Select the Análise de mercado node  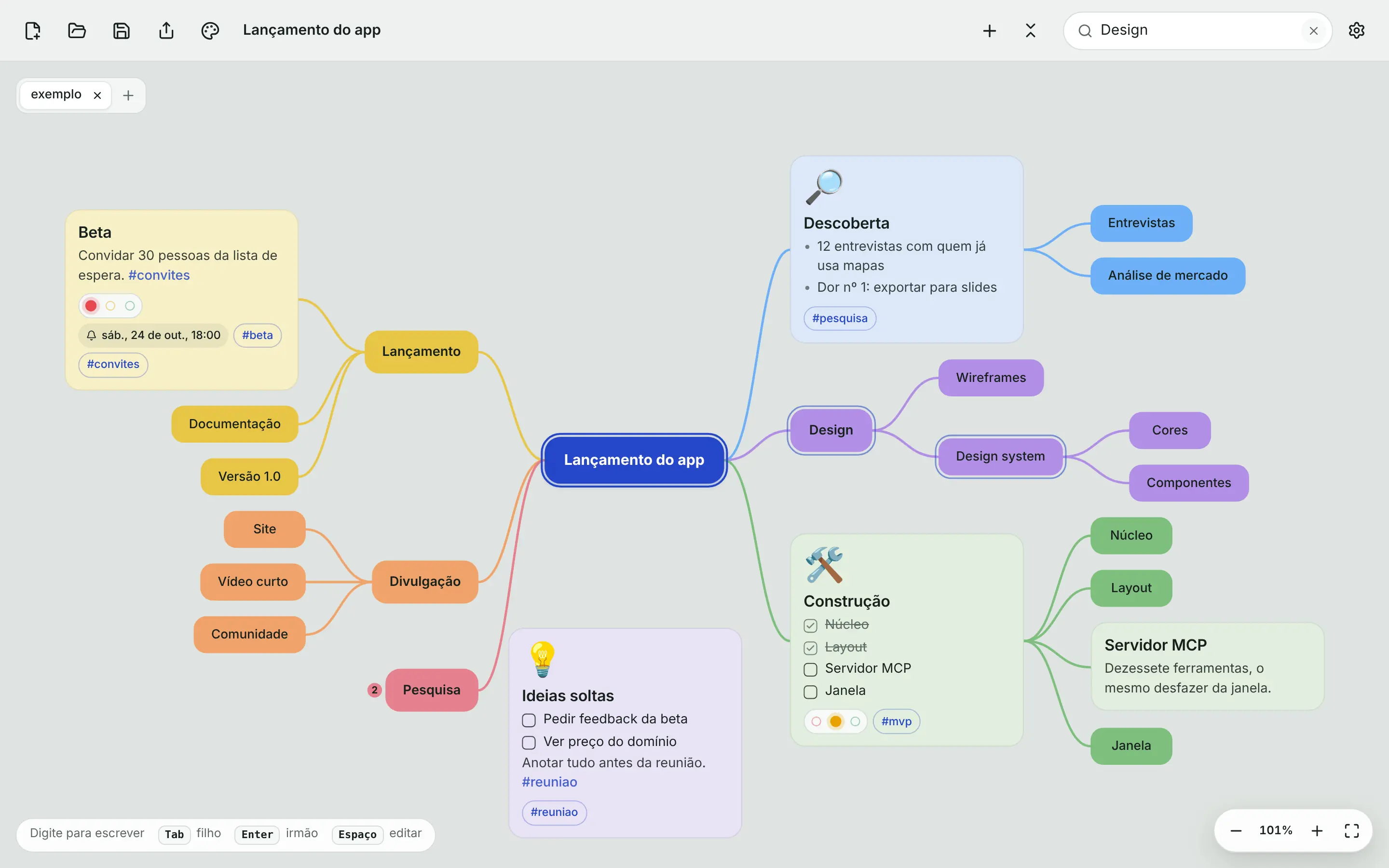tap(1168, 276)
